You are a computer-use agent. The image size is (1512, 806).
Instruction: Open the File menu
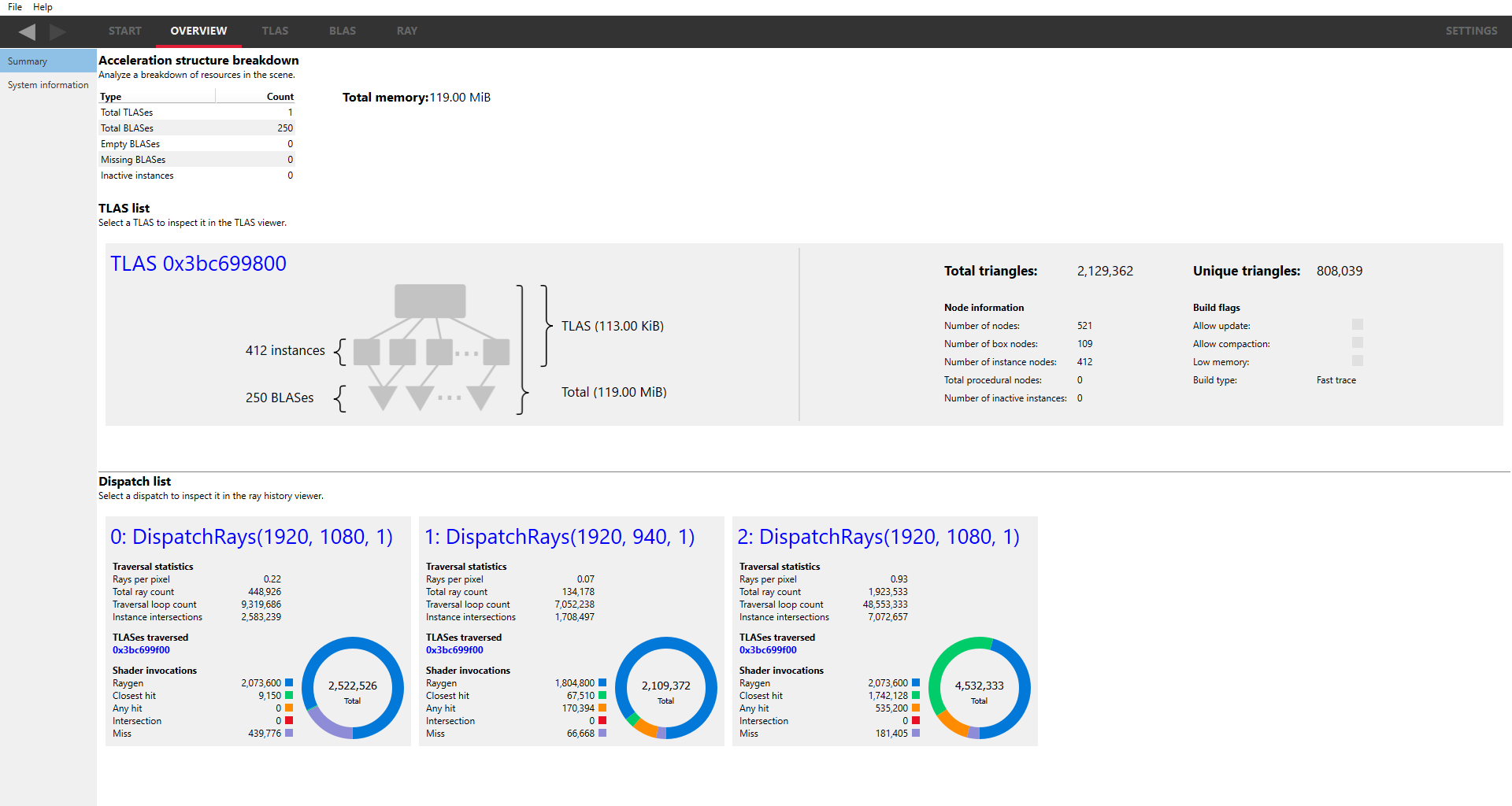pos(15,7)
